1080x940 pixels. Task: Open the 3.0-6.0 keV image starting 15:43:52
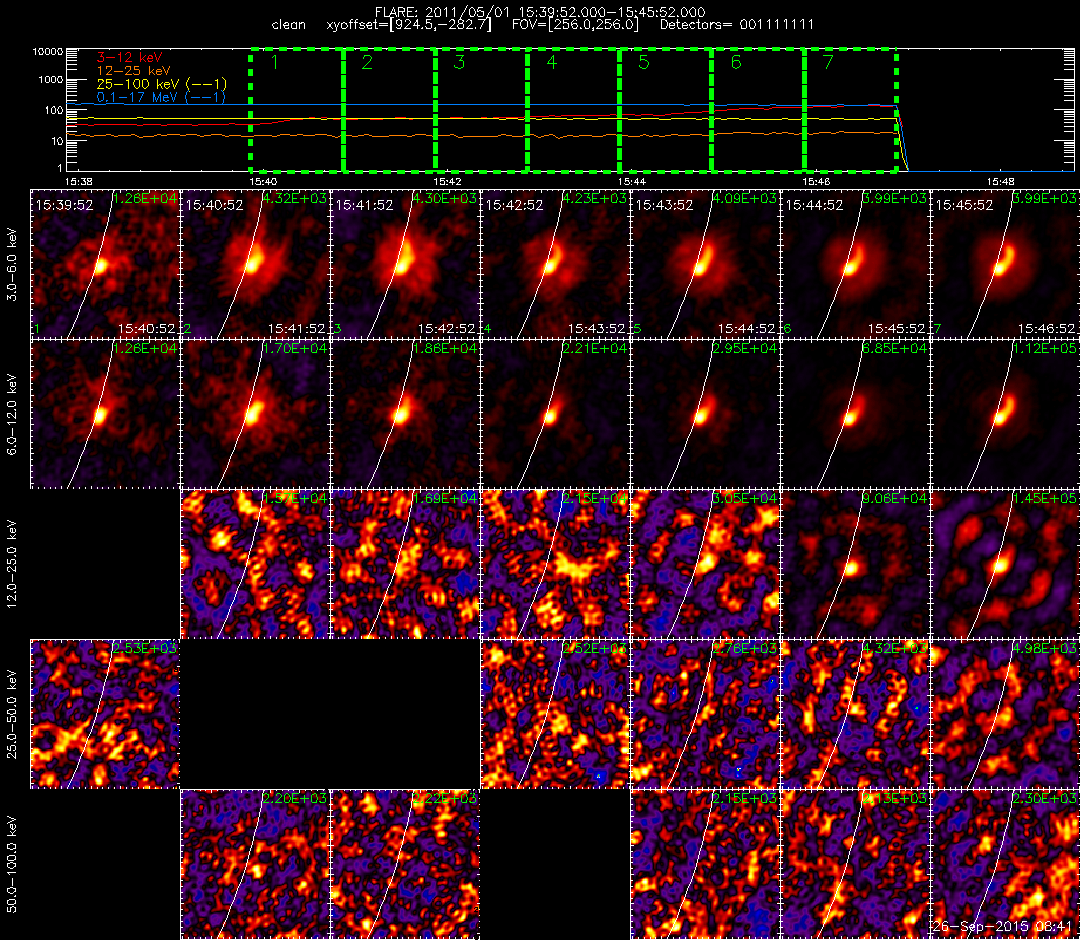[705, 264]
